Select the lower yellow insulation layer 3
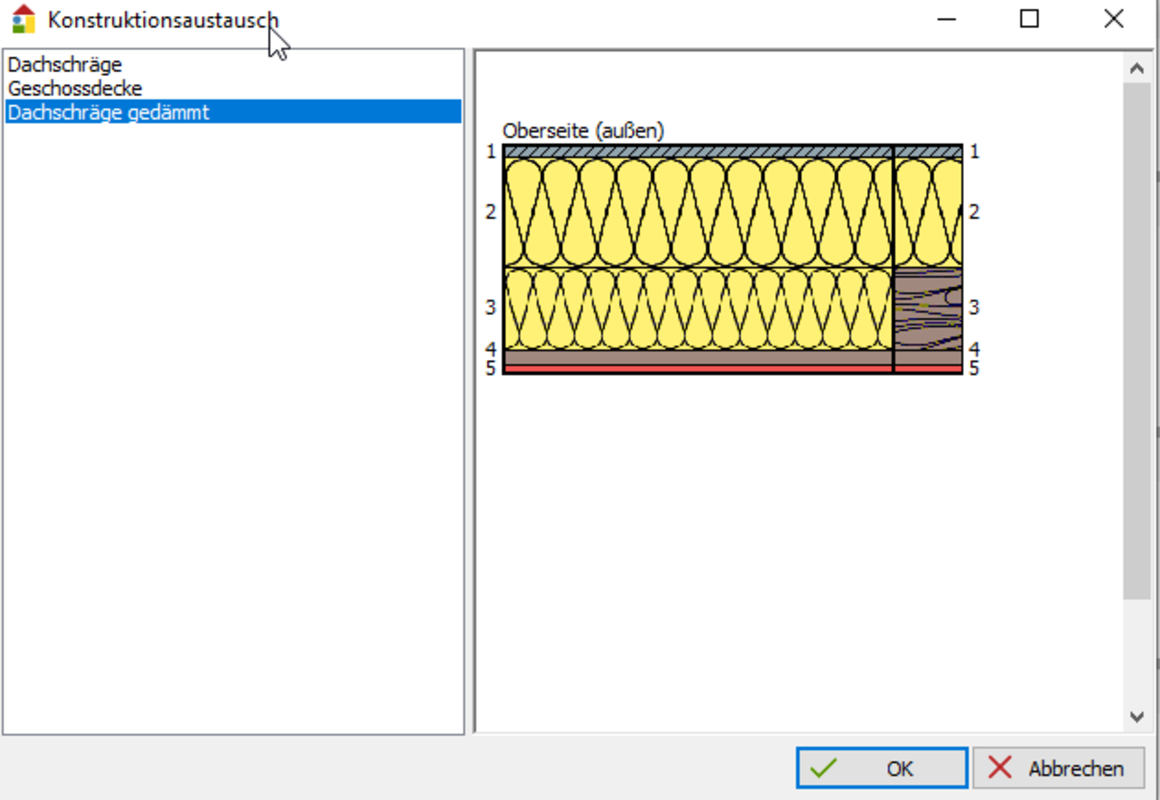 coord(697,308)
